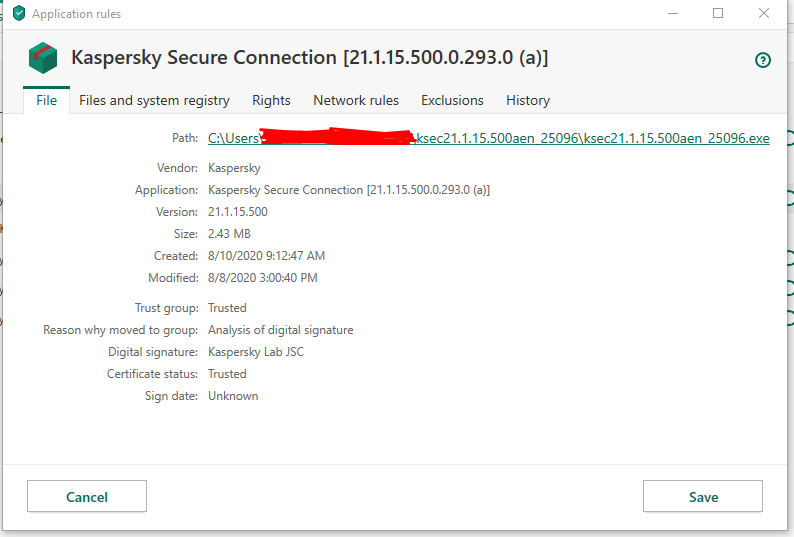
Task: Click the Kaspersky Lab JSC signature value
Action: pos(254,352)
